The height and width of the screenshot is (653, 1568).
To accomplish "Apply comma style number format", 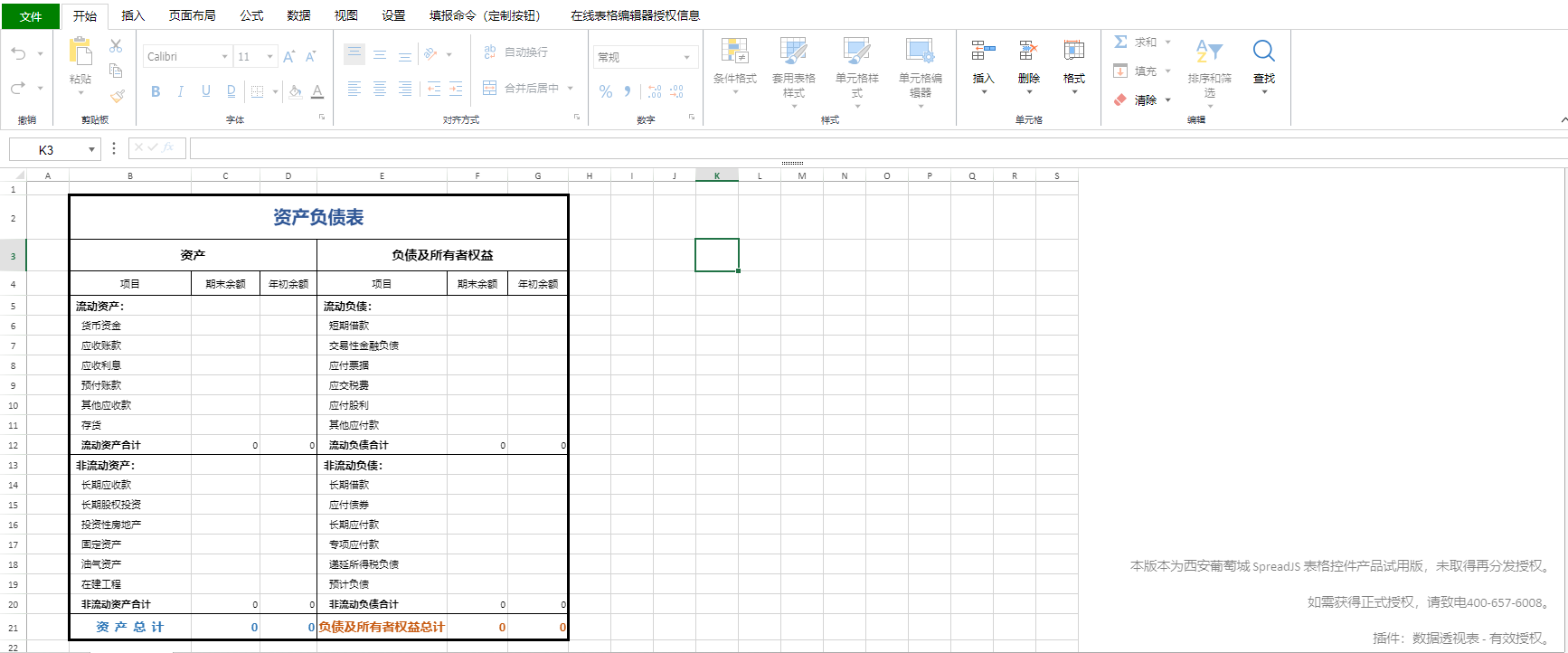I will (x=628, y=91).
